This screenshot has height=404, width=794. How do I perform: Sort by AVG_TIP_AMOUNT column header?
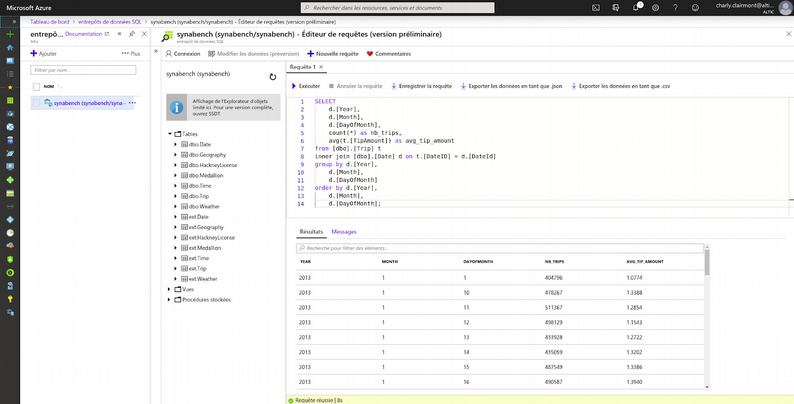[x=645, y=262]
